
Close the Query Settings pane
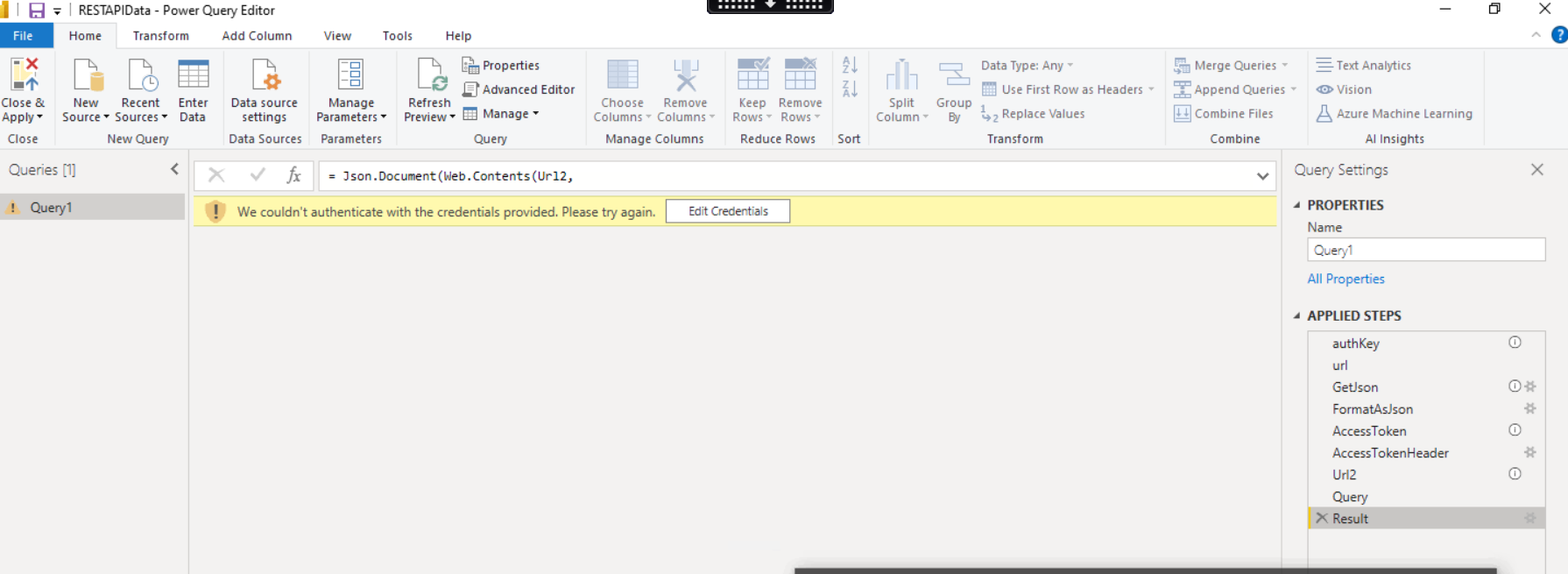(x=1537, y=169)
